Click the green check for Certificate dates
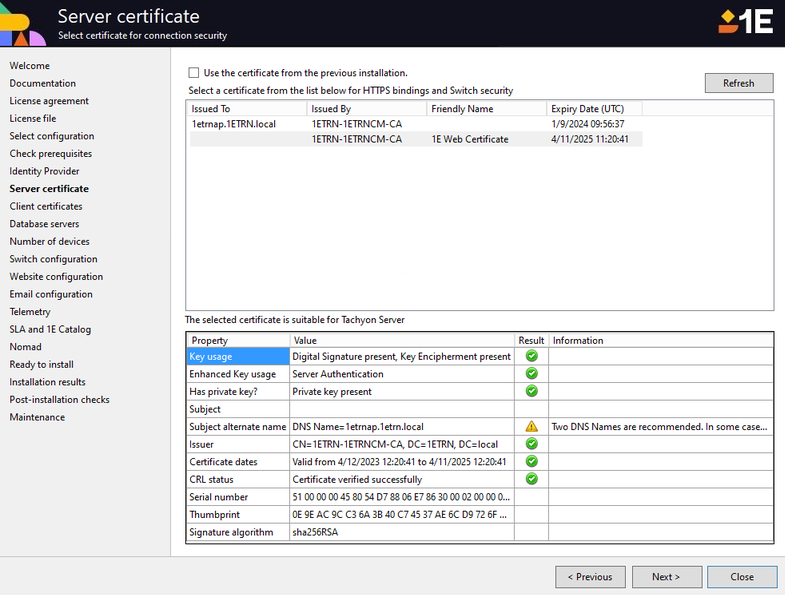Image resolution: width=785 pixels, height=595 pixels. click(531, 461)
